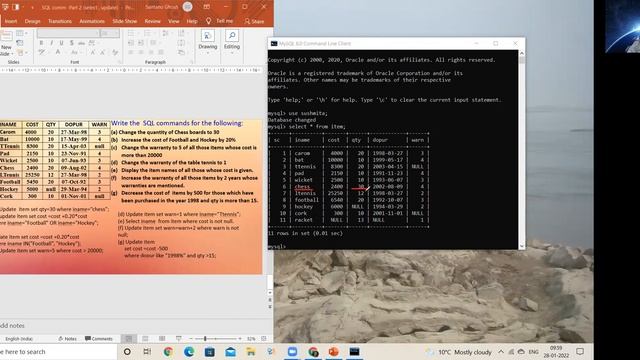Open the Animations ribbon tab
640x360 pixels.
92,21
